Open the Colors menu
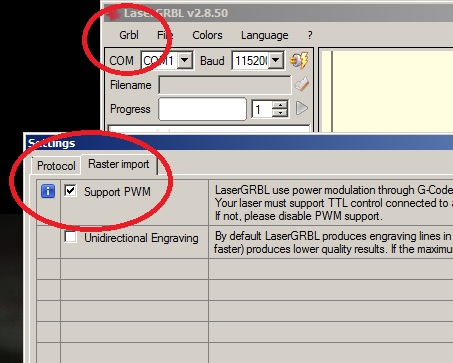The width and height of the screenshot is (453, 363). pos(207,35)
